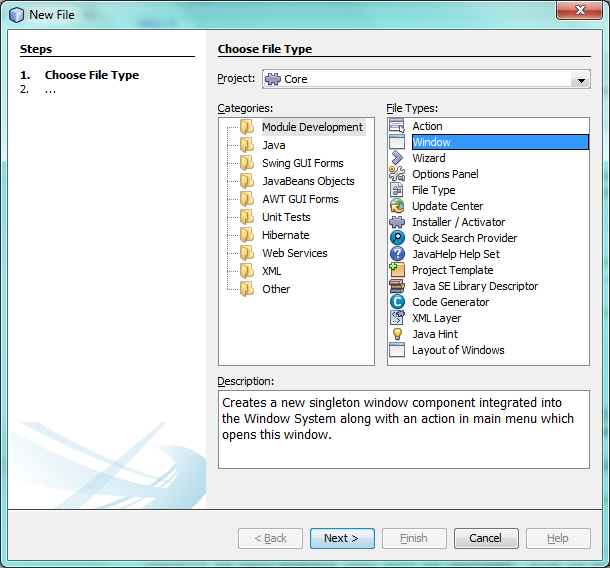Viewport: 610px width, 568px height.
Task: Open the Web Services category
Action: (296, 253)
